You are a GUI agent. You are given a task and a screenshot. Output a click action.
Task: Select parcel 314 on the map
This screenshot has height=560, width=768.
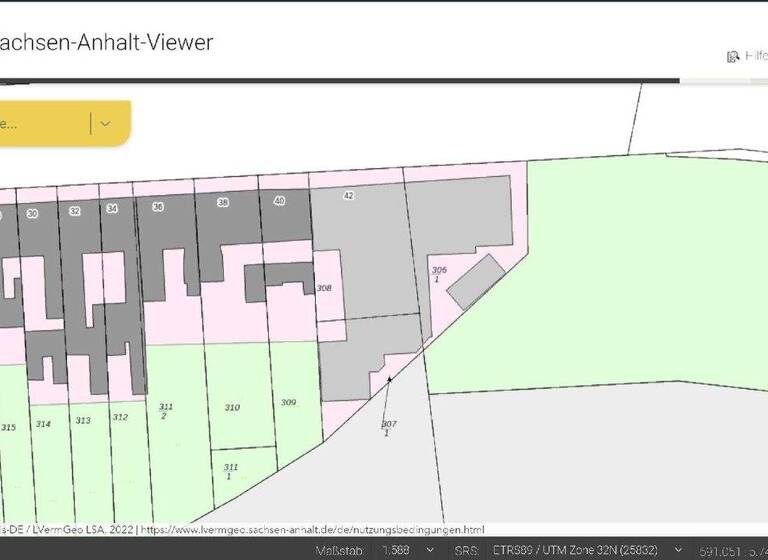[x=43, y=424]
